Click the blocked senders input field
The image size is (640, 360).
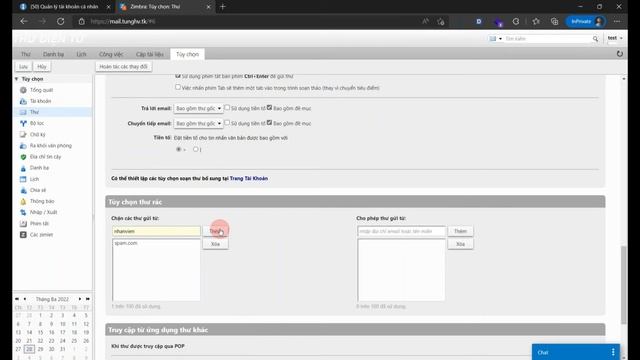tap(156, 231)
